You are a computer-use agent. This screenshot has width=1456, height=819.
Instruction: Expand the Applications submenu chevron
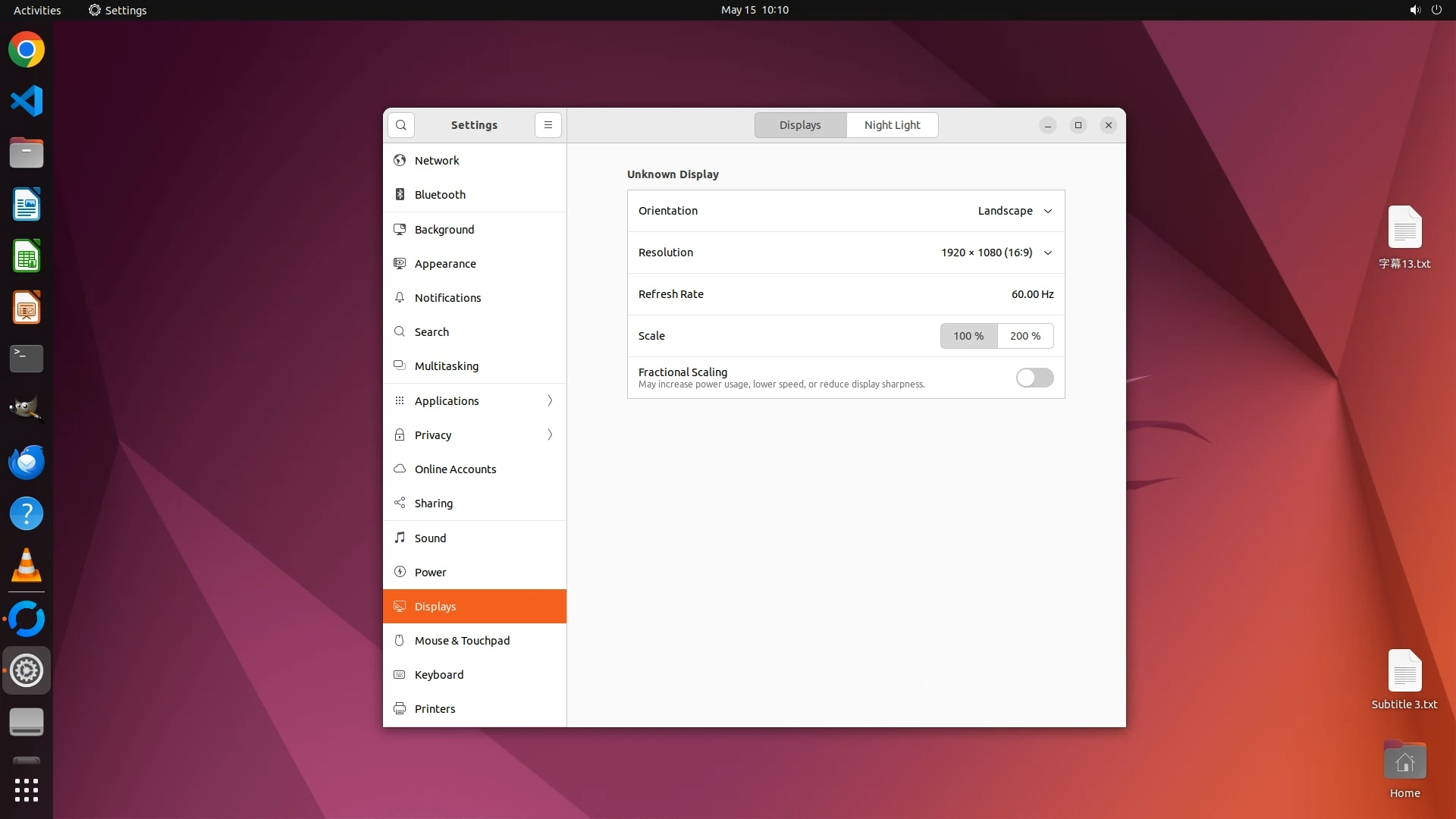550,400
